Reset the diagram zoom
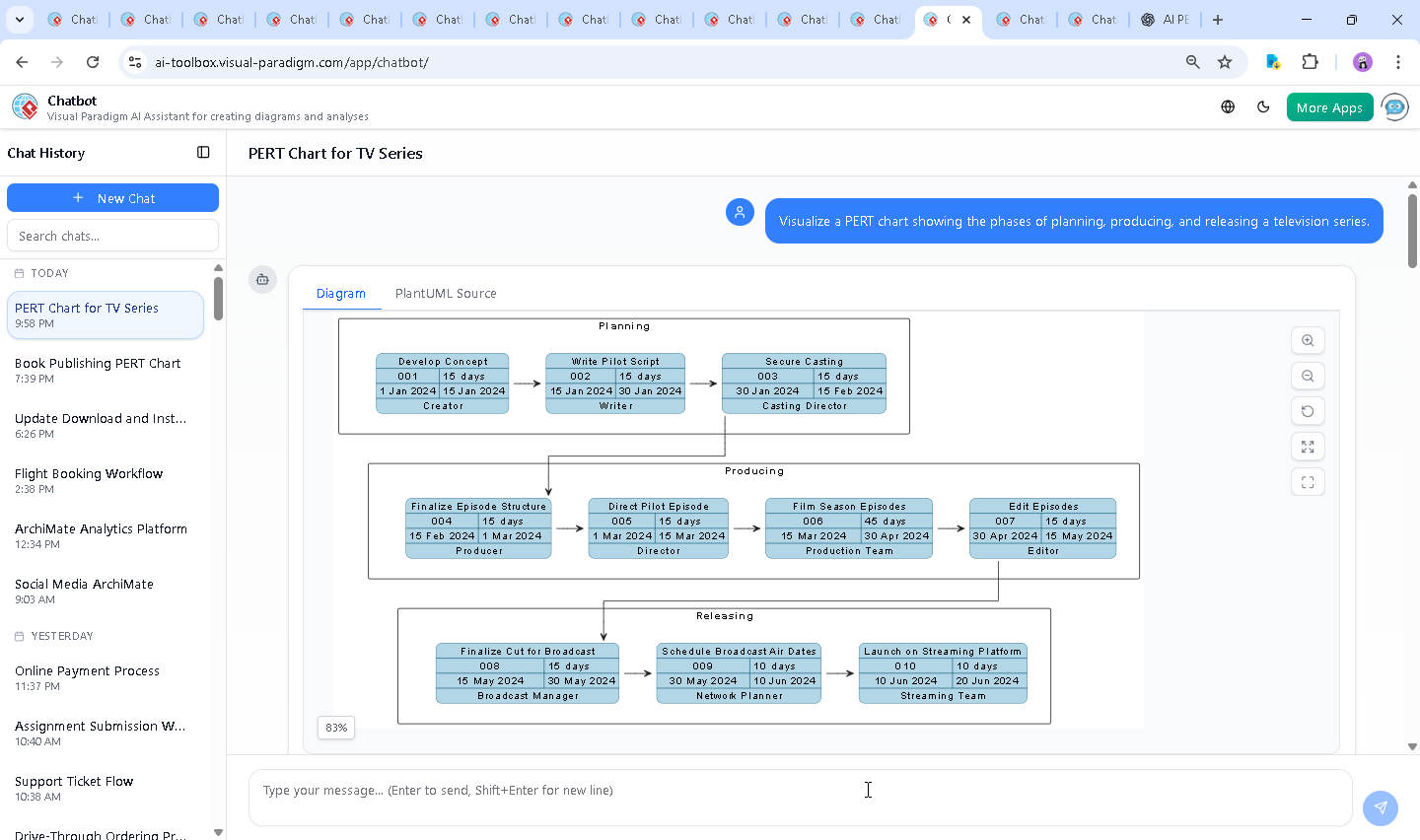Image resolution: width=1420 pixels, height=840 pixels. [x=1308, y=411]
